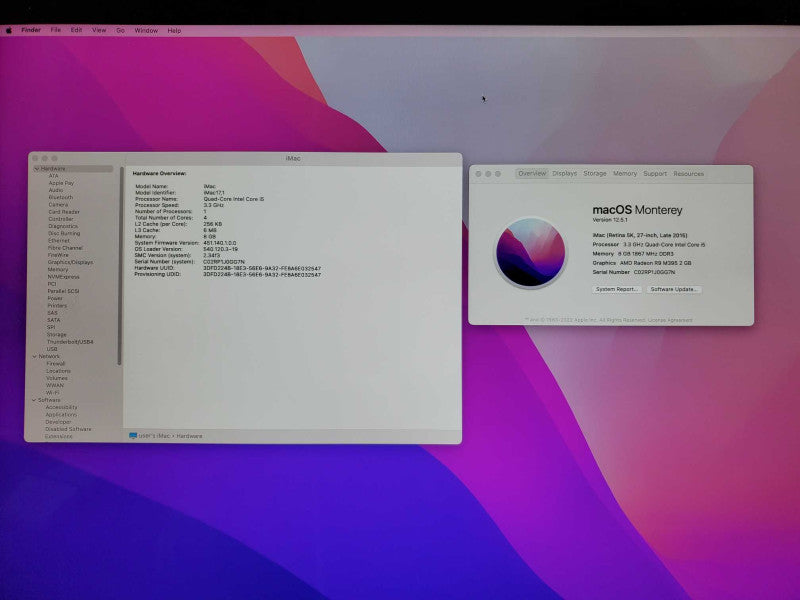Select Wi-Fi under Network
This screenshot has width=800, height=600.
tap(53, 393)
